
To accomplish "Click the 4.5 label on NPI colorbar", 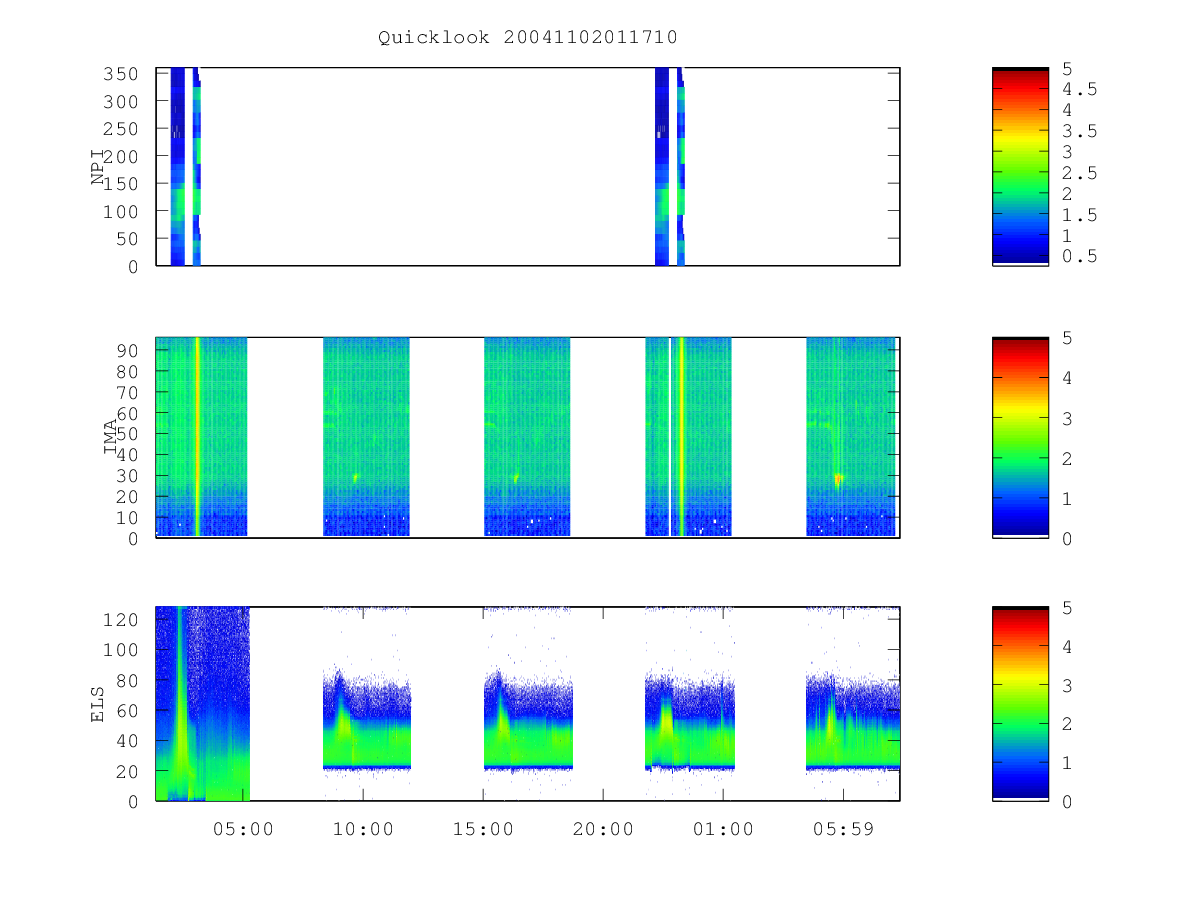I will (x=1079, y=89).
